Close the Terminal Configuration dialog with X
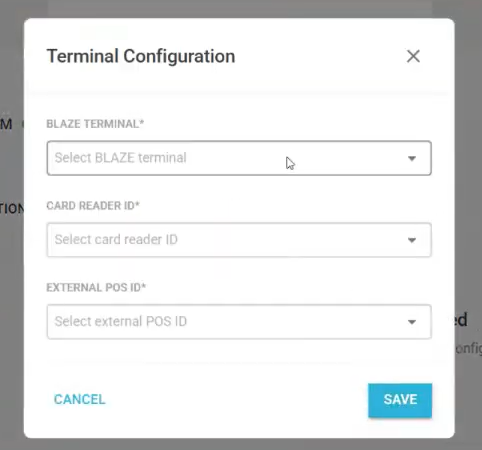Image resolution: width=482 pixels, height=450 pixels. click(413, 56)
